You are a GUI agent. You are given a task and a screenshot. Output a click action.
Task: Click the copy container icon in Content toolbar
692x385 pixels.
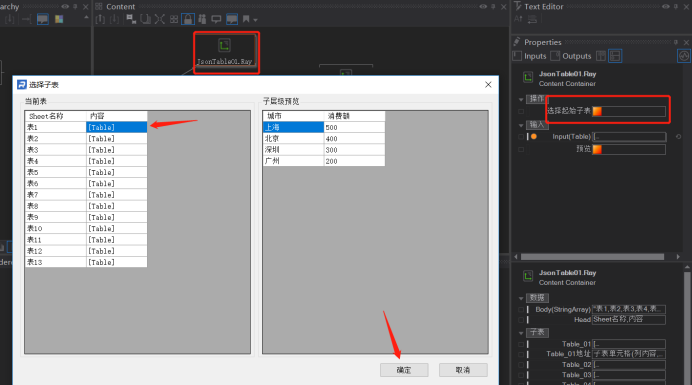click(x=145, y=19)
